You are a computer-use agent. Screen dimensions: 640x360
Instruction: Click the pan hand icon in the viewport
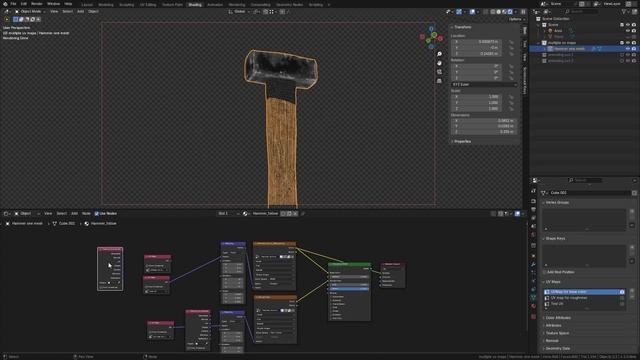point(439,63)
